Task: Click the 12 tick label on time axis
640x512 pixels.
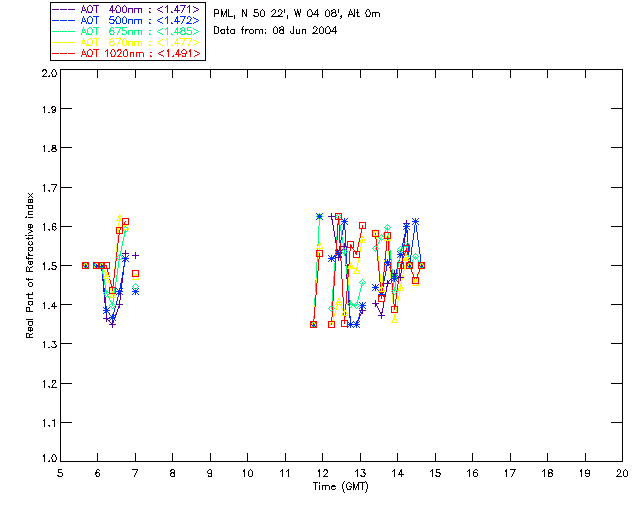Action: pos(322,474)
